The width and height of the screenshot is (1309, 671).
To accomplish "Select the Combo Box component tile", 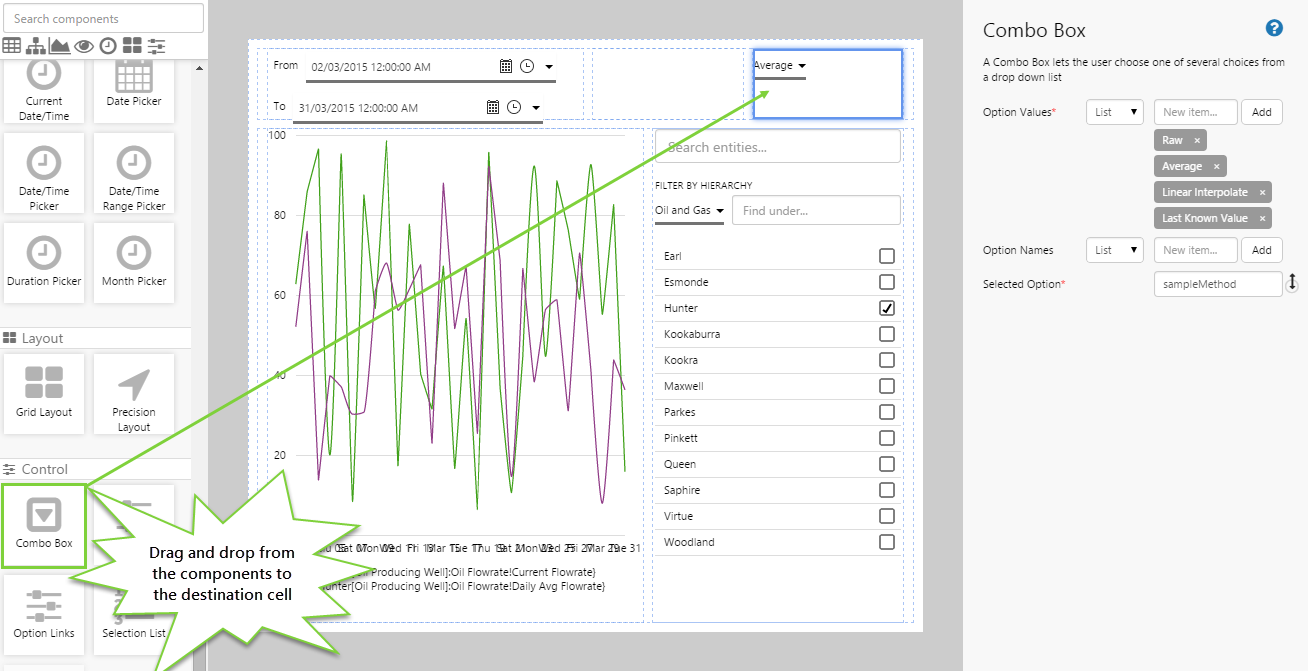I will 44,525.
